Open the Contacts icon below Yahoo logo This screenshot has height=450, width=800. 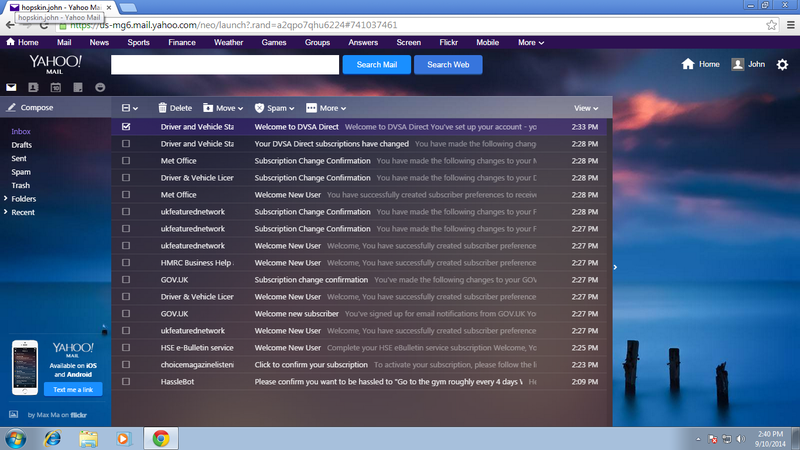click(x=33, y=87)
